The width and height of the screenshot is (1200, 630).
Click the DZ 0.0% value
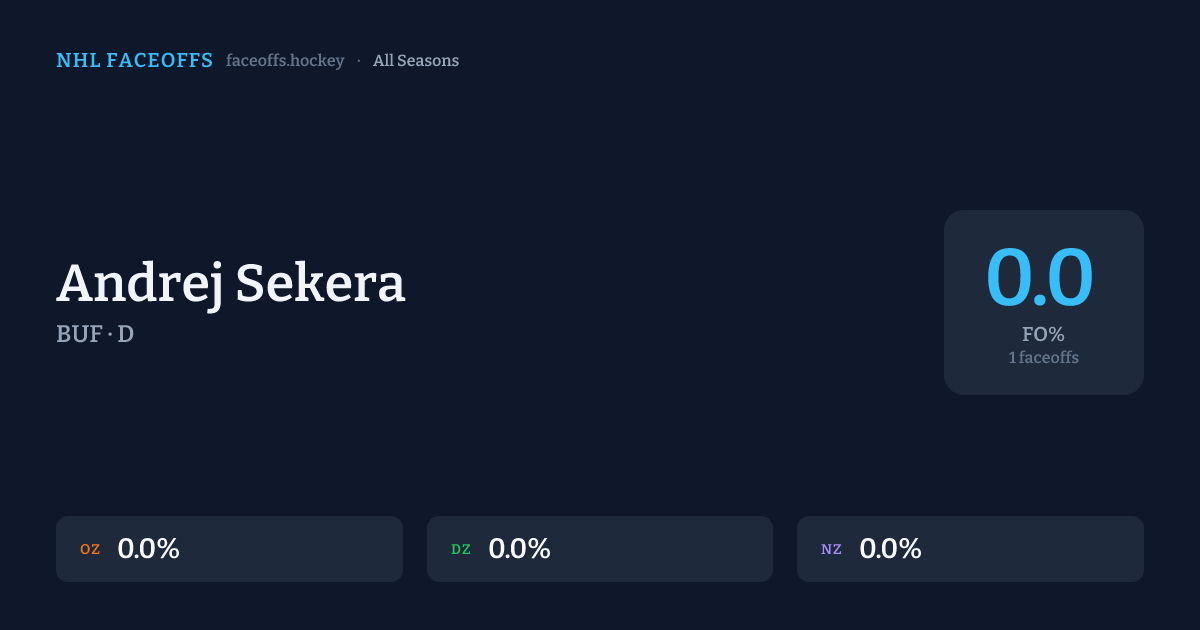519,549
